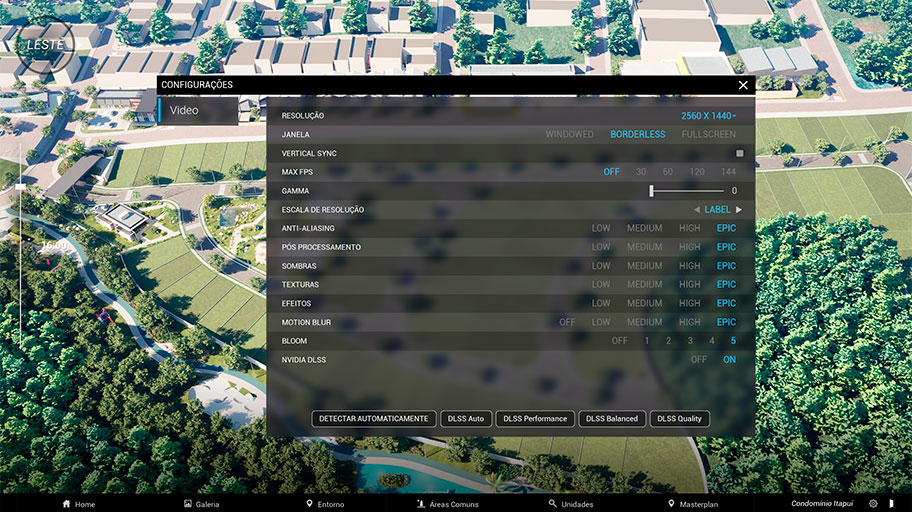Click the Unidades search icon
912x512 pixels.
[553, 504]
